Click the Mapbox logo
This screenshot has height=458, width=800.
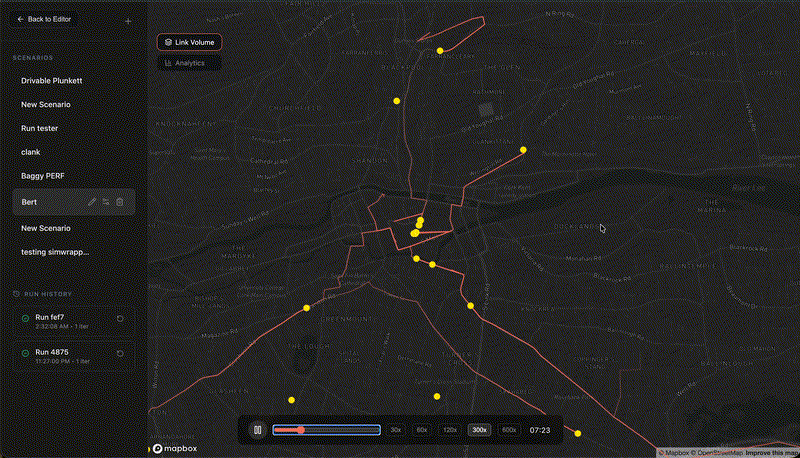click(x=175, y=449)
